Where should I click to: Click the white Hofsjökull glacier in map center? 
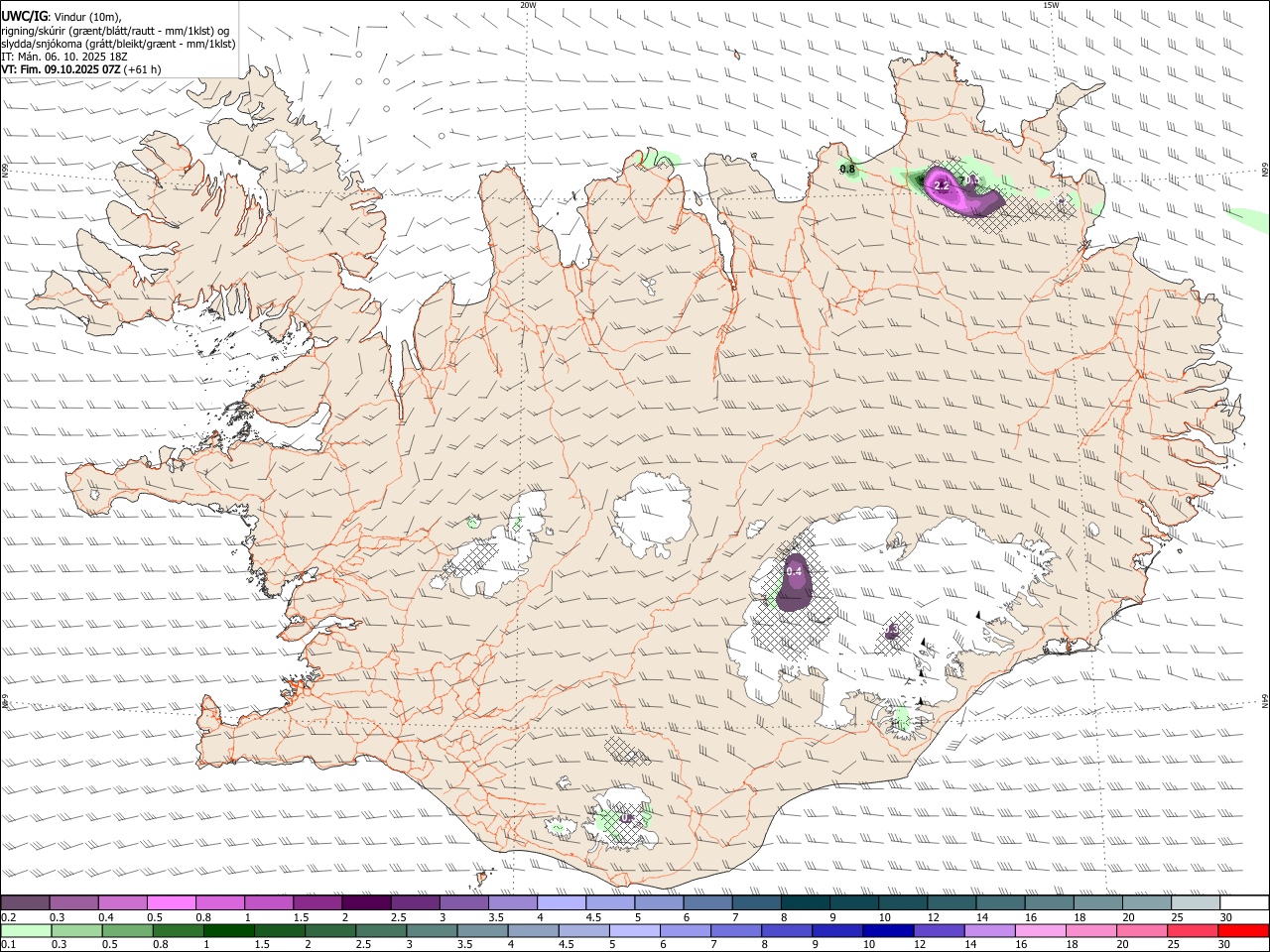pos(653,516)
